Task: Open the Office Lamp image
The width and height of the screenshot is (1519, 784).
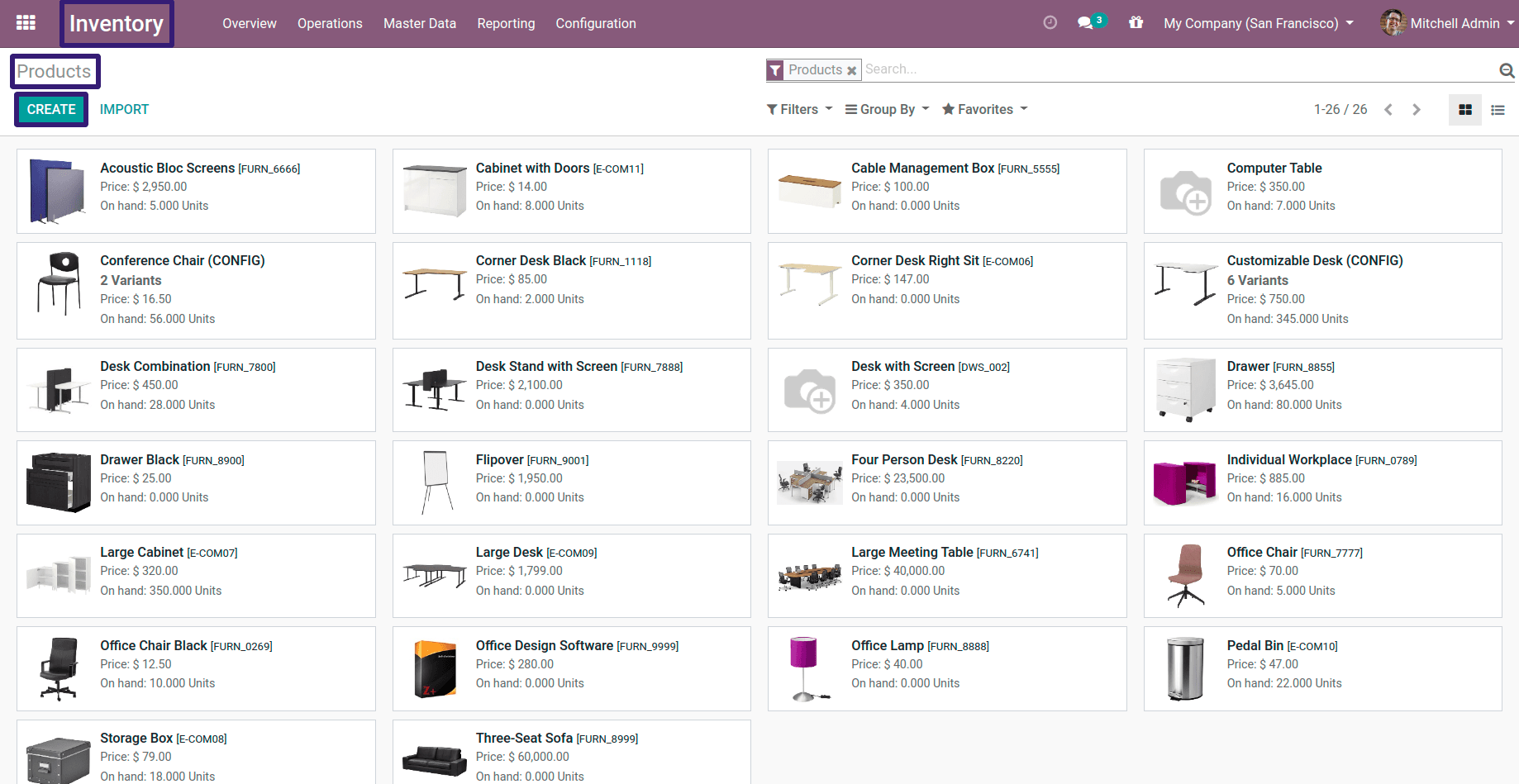Action: (x=808, y=668)
